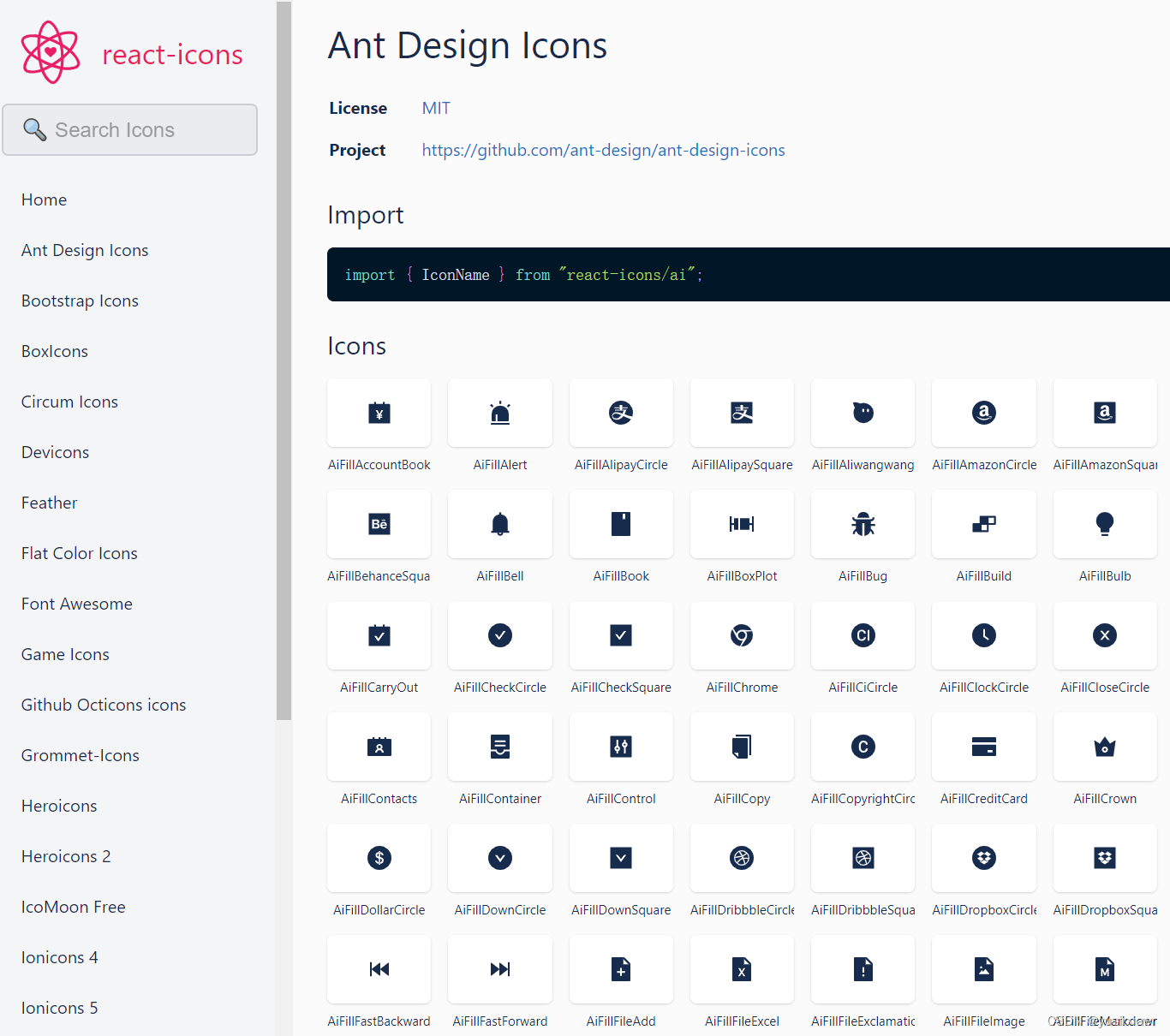The width and height of the screenshot is (1170, 1036).
Task: Open Bootstrap Icons in sidebar
Action: coord(80,301)
